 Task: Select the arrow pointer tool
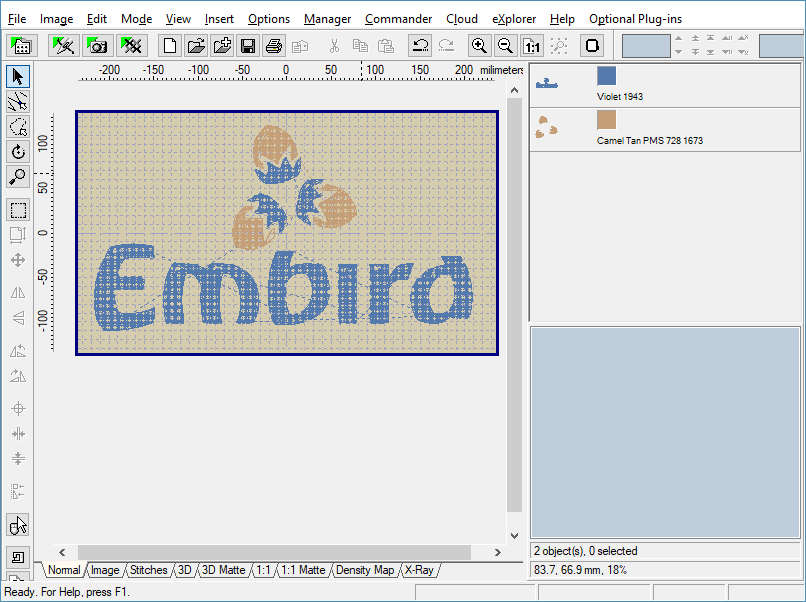tap(18, 77)
